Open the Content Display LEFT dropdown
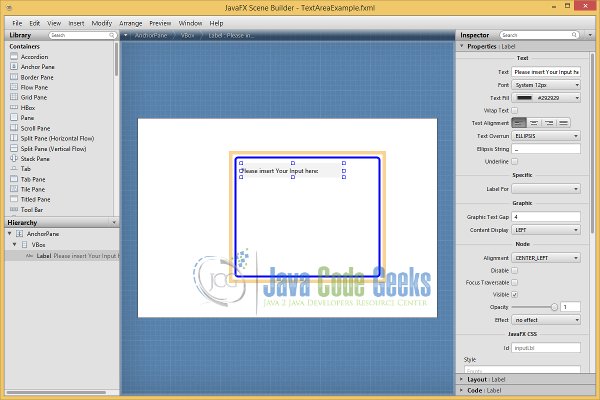This screenshot has height=400, width=600. click(x=546, y=230)
